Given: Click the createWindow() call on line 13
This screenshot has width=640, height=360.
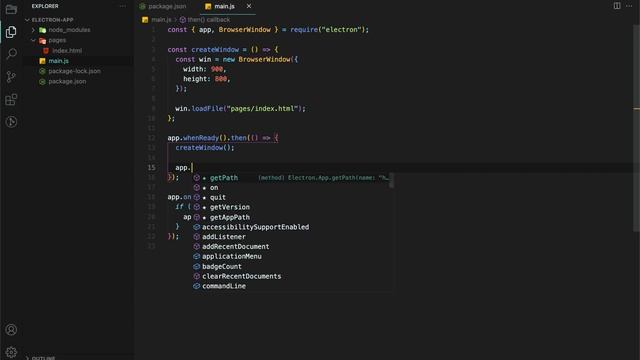Looking at the screenshot, I should click(x=205, y=148).
